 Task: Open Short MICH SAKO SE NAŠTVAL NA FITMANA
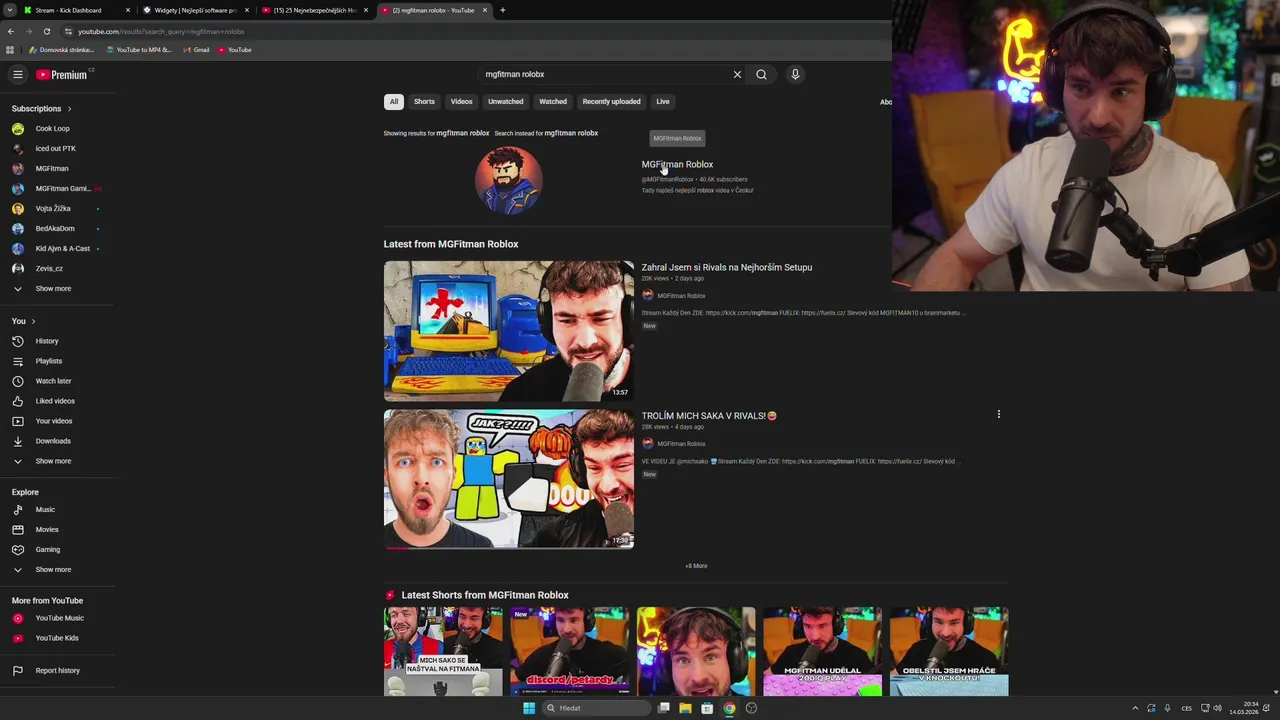(x=443, y=651)
